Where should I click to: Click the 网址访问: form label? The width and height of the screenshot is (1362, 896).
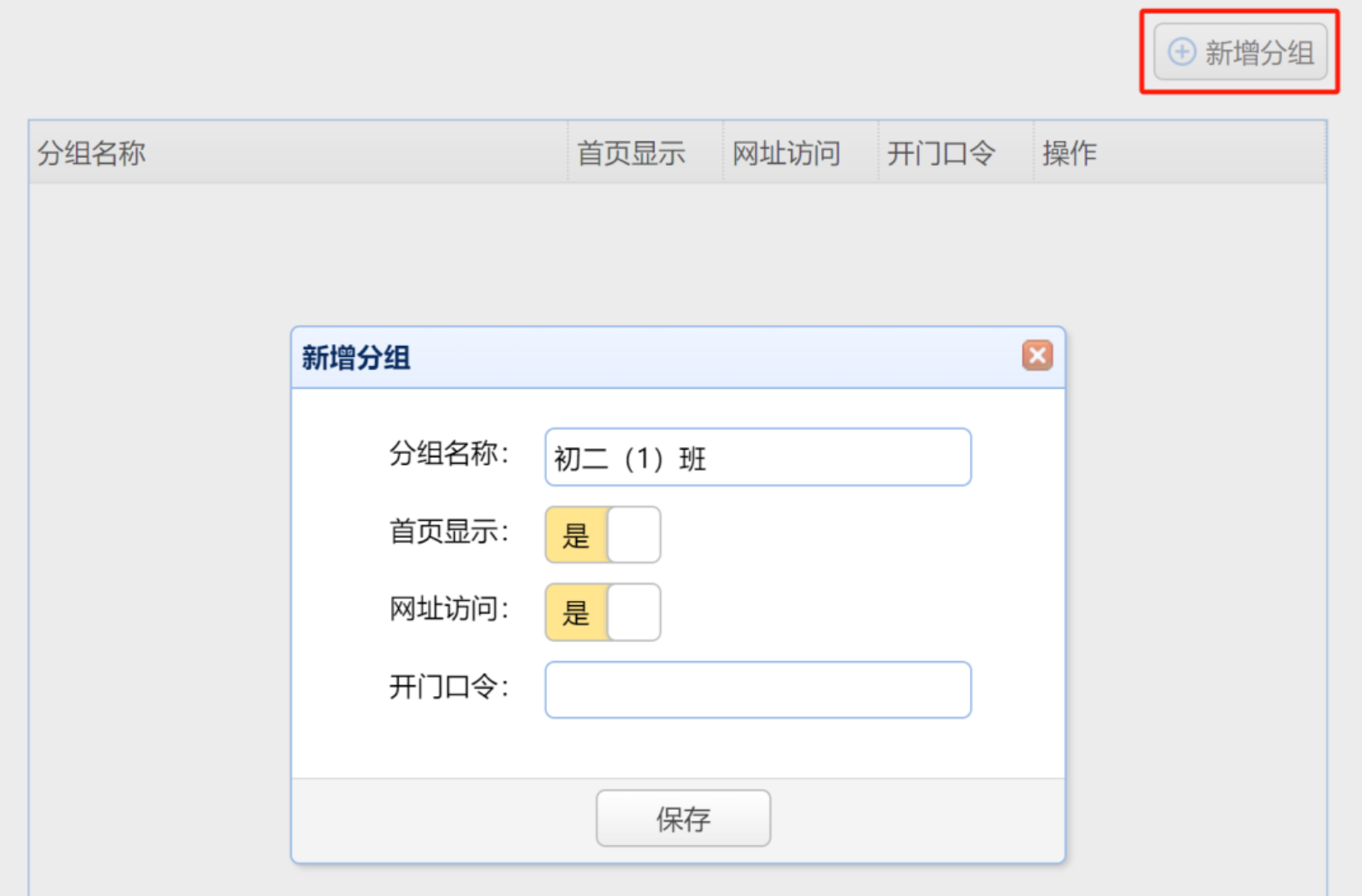[x=449, y=609]
